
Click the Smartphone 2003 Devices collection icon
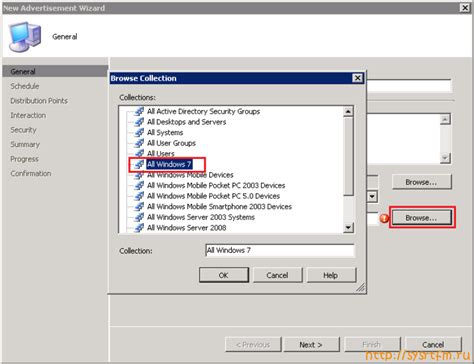[139, 207]
